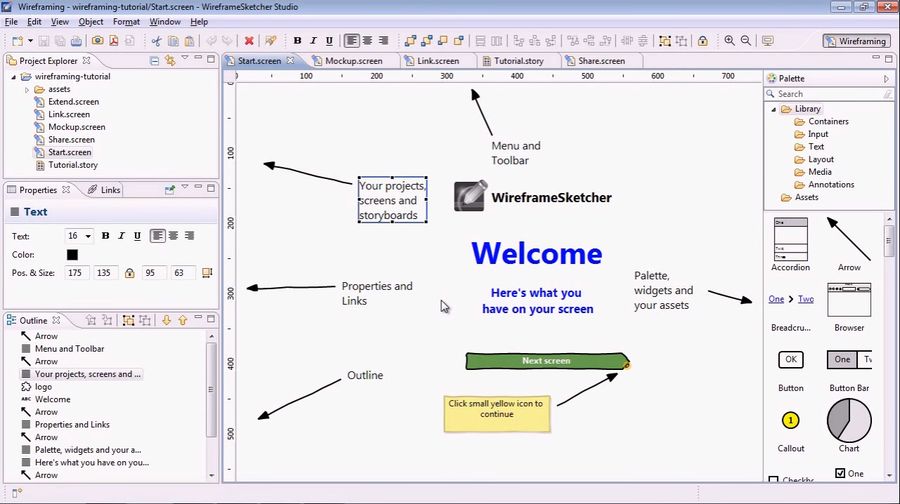
Task: Open Properties panel view menu triangle
Action: click(185, 187)
